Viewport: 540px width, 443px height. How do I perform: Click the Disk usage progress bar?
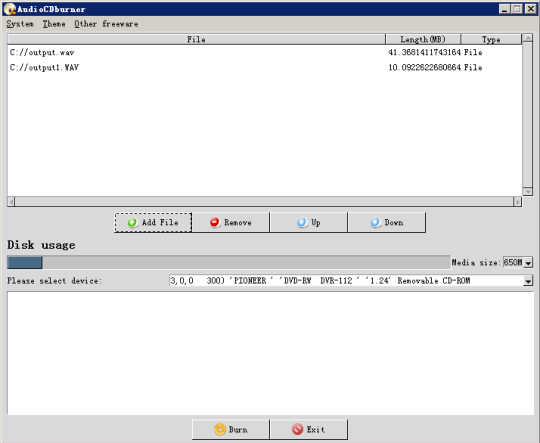point(229,262)
